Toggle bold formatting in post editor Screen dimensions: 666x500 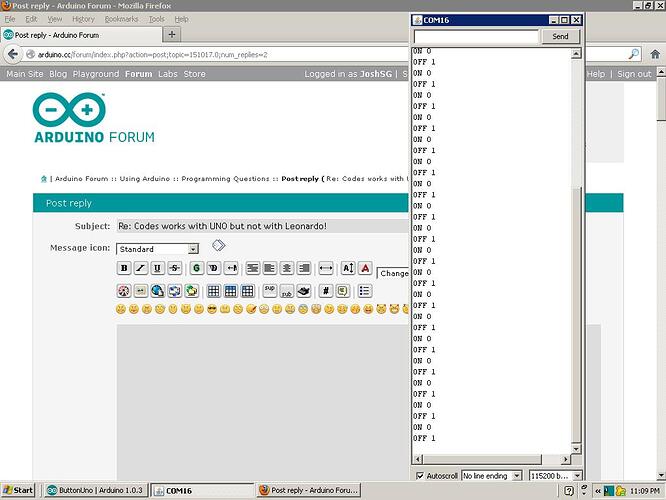pyautogui.click(x=124, y=268)
